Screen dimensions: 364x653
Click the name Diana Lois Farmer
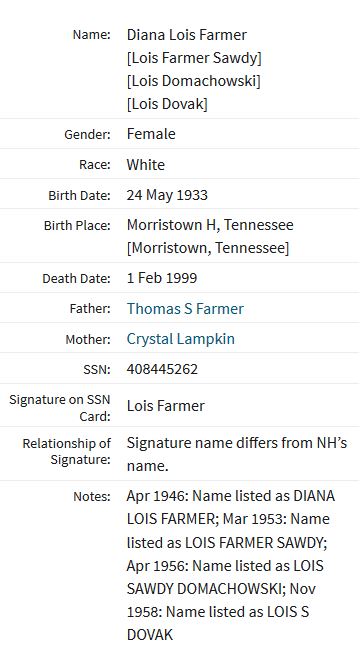coord(187,35)
